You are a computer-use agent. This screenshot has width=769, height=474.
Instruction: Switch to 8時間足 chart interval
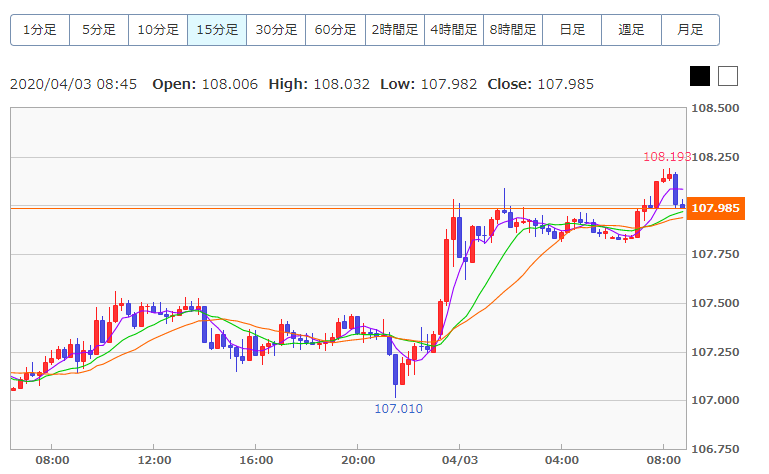pos(513,30)
